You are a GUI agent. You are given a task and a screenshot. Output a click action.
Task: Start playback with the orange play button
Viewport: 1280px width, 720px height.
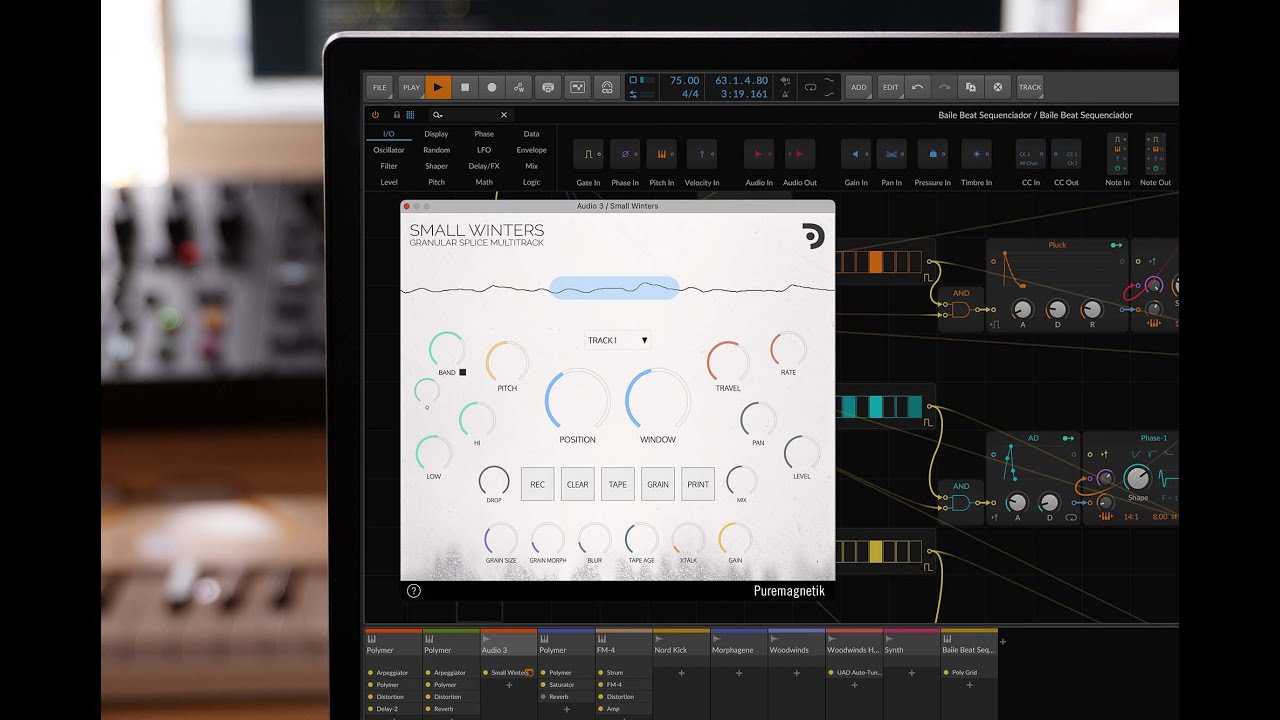pos(437,87)
